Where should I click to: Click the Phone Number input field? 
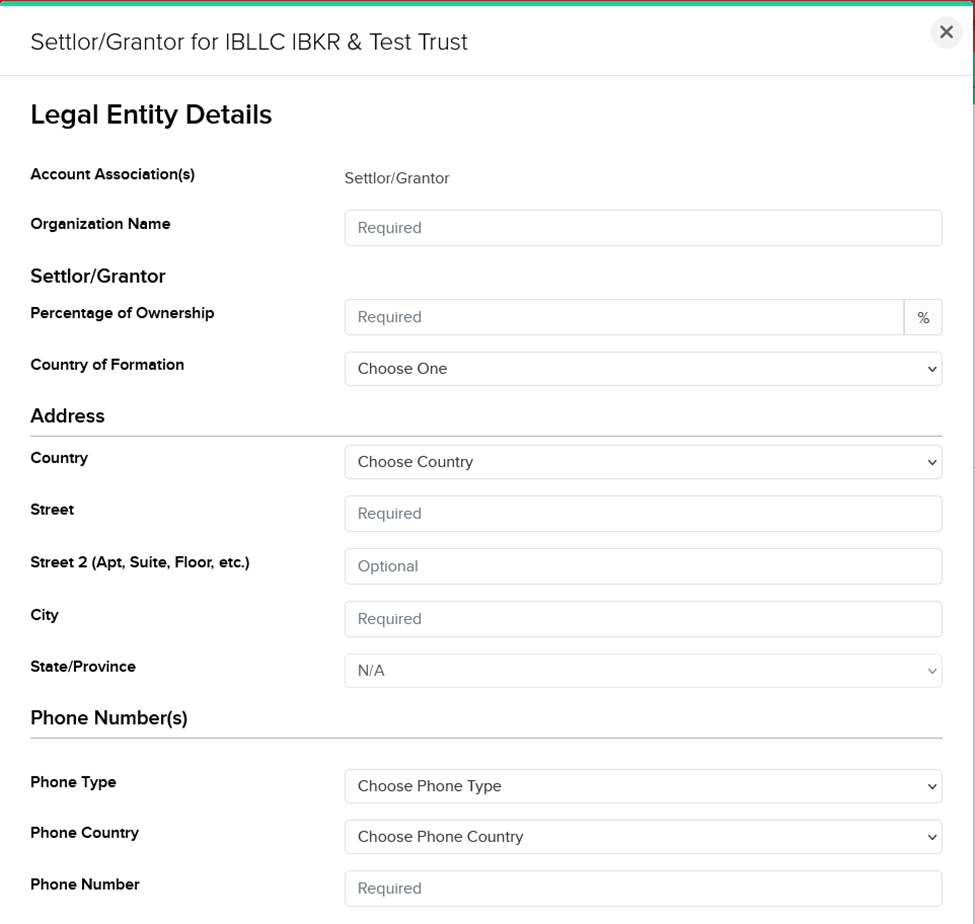tap(642, 888)
